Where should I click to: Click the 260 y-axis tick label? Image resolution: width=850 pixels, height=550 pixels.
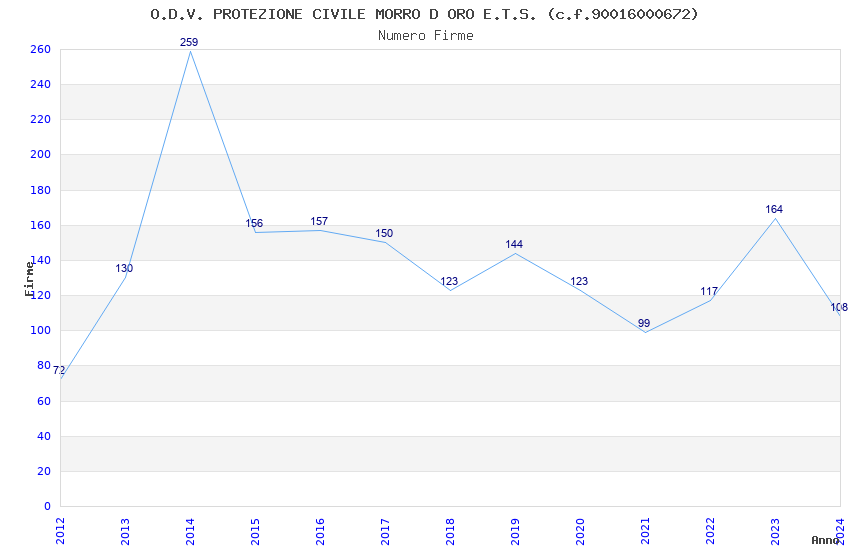click(x=41, y=49)
